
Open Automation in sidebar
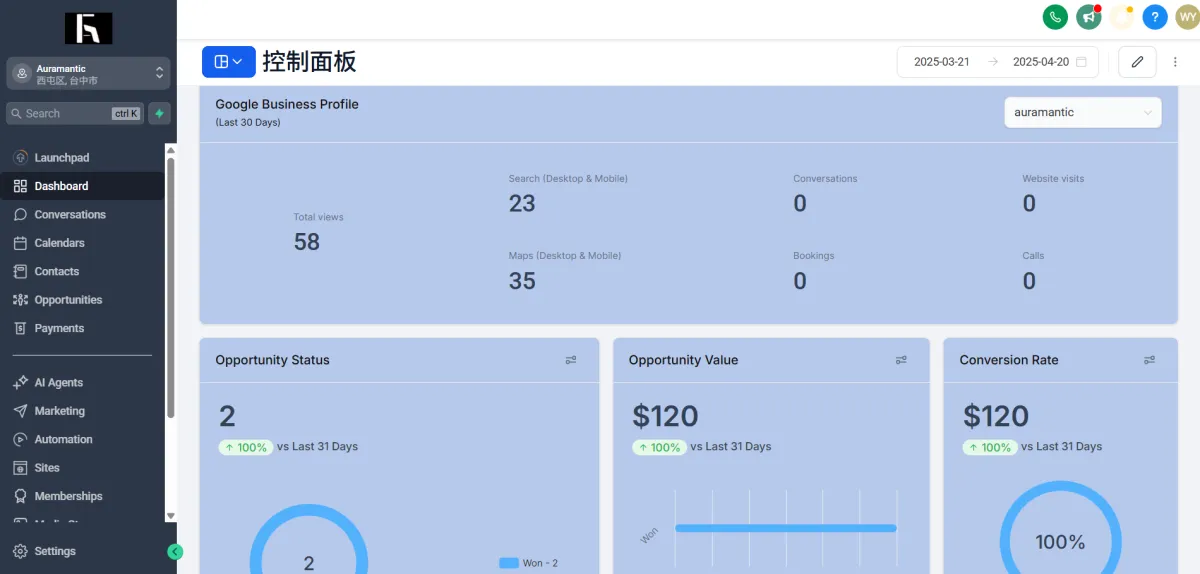(63, 440)
